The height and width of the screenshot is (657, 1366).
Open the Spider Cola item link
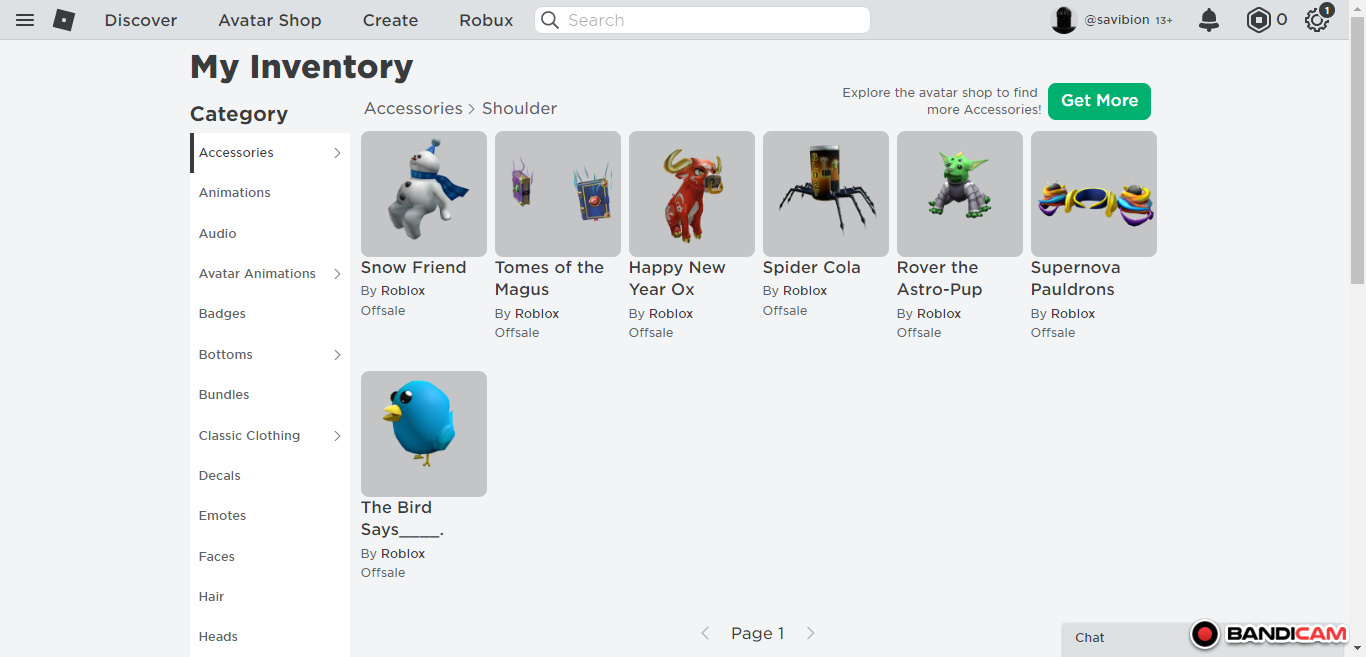coord(811,268)
